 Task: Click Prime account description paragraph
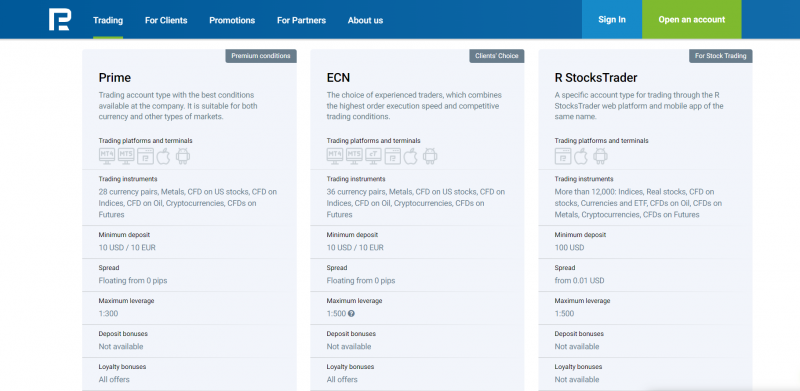tap(178, 106)
